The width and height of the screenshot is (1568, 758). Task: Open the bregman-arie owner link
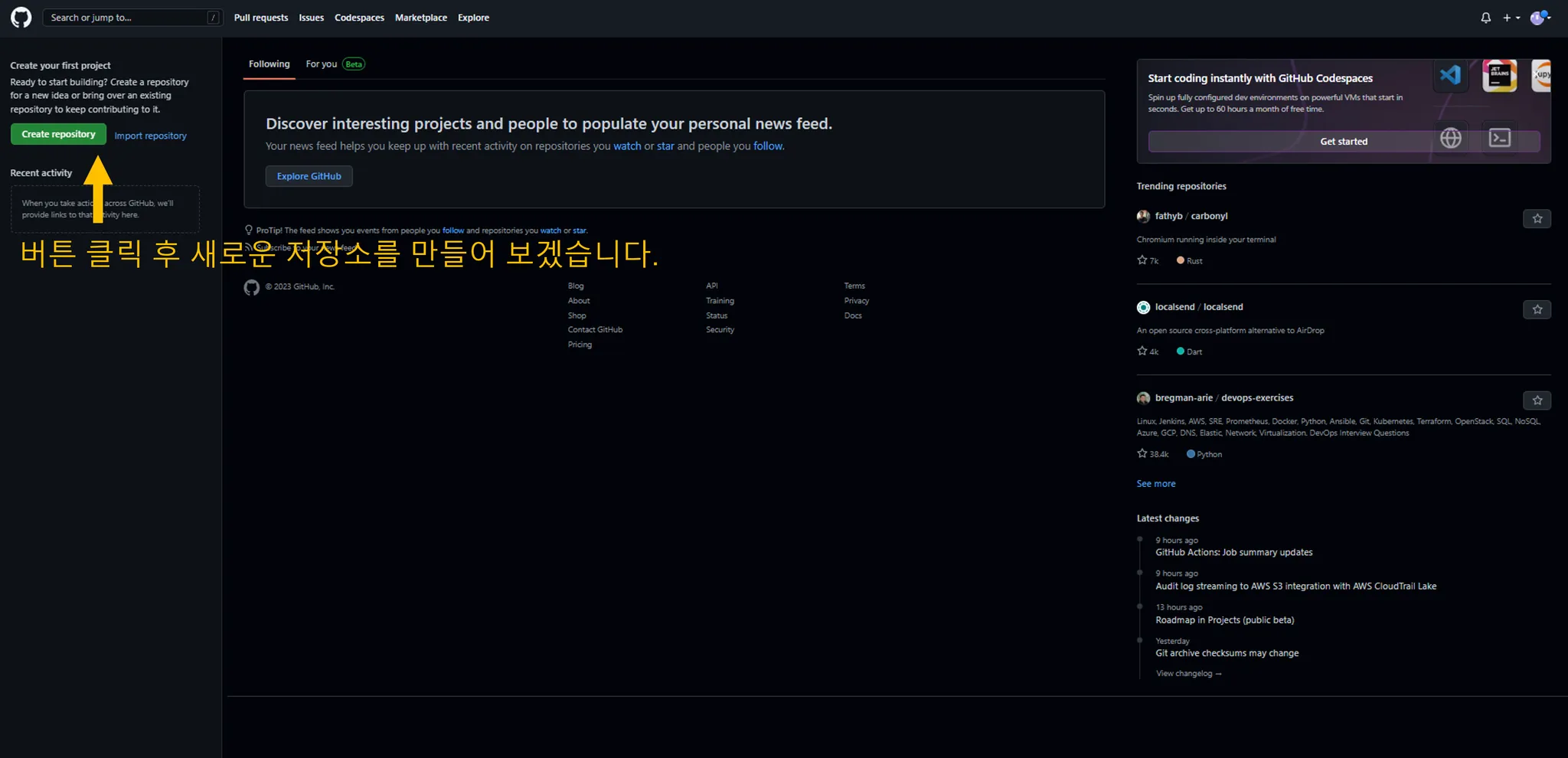click(x=1184, y=398)
